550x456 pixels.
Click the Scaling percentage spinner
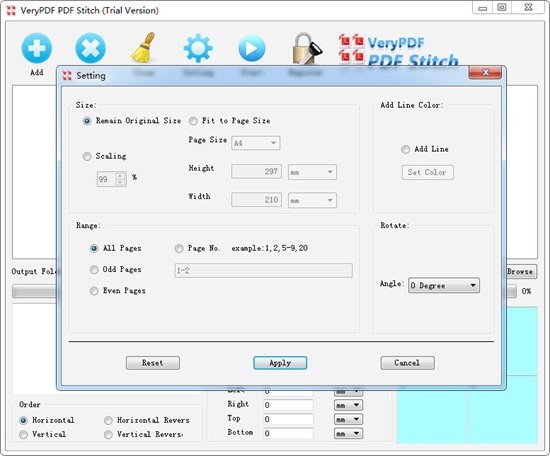pyautogui.click(x=112, y=179)
